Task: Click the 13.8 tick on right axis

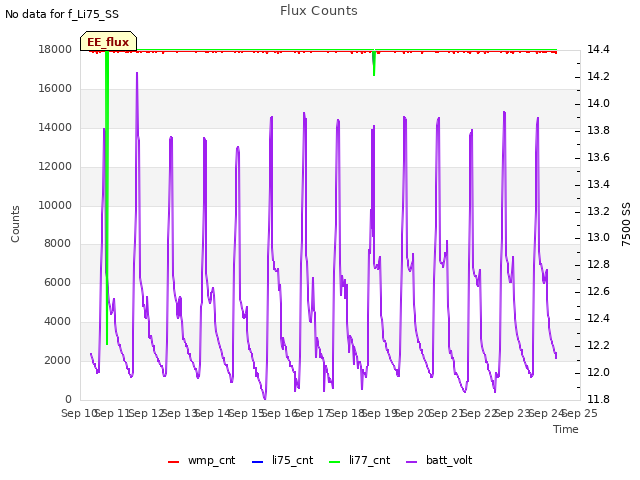Action: [598, 130]
